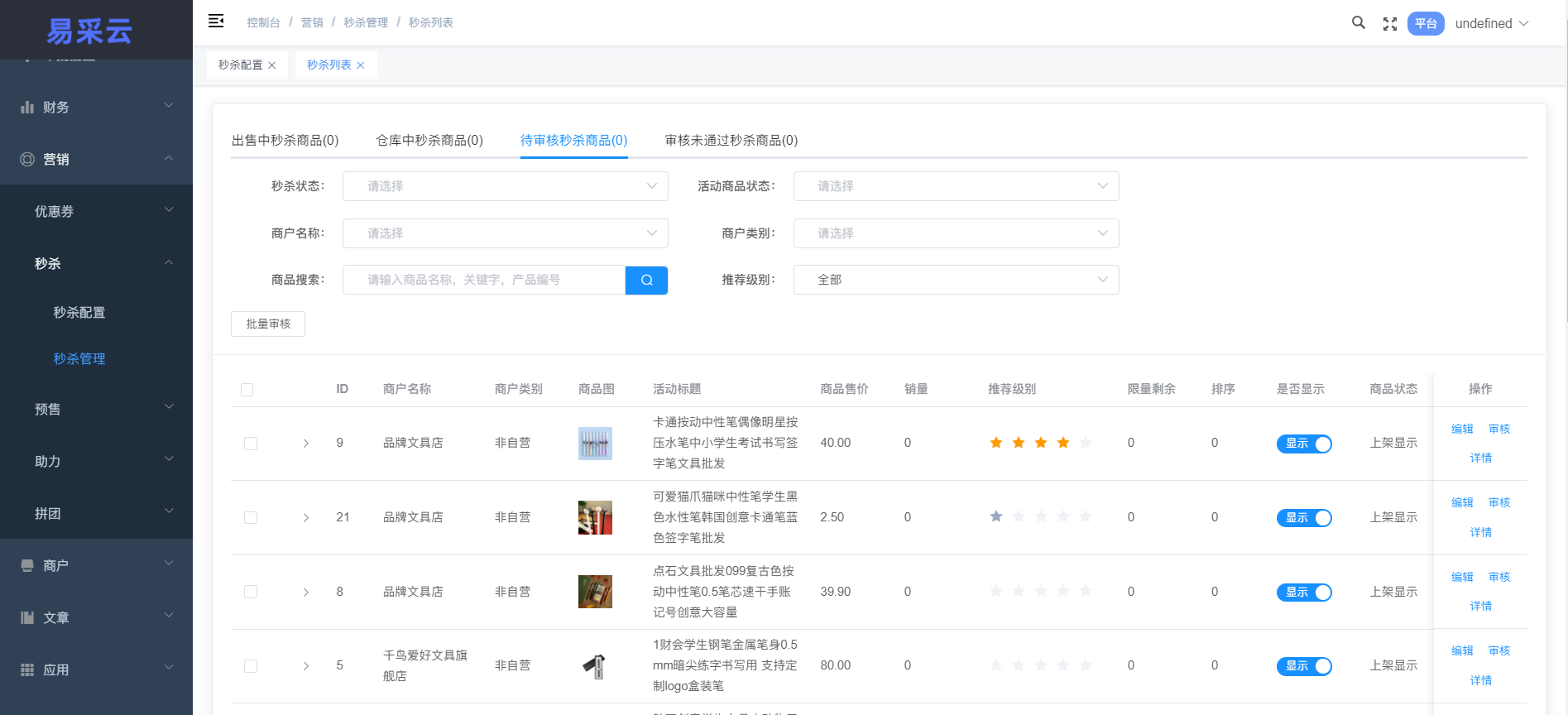
Task: Toggle 显示 switch for product 9
Action: coord(1304,444)
